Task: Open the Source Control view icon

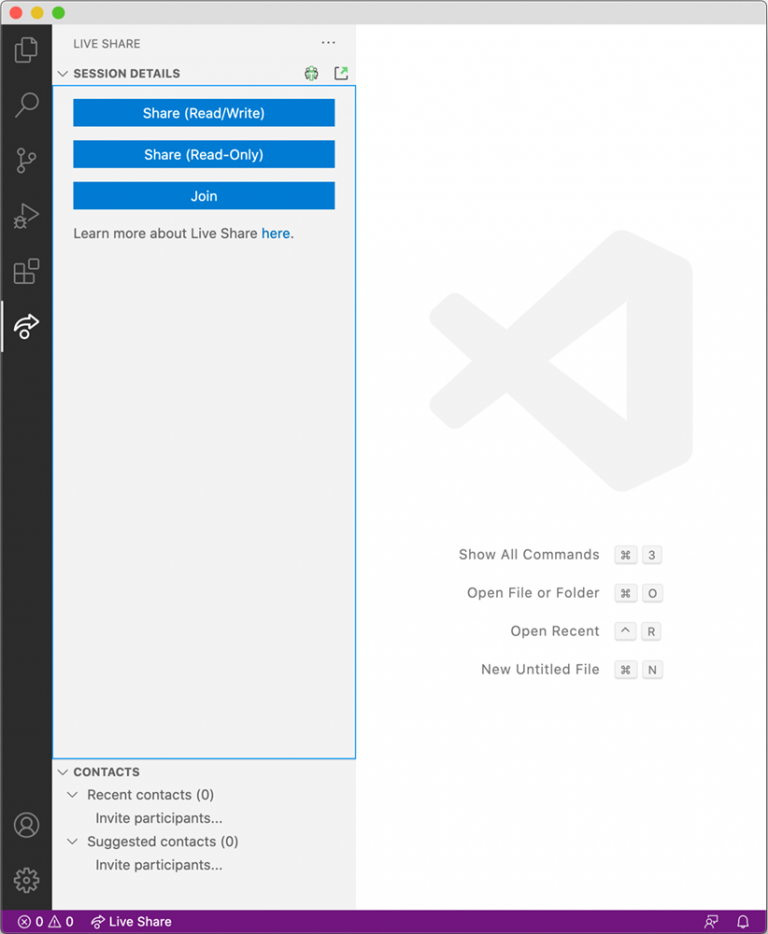Action: pos(26,160)
